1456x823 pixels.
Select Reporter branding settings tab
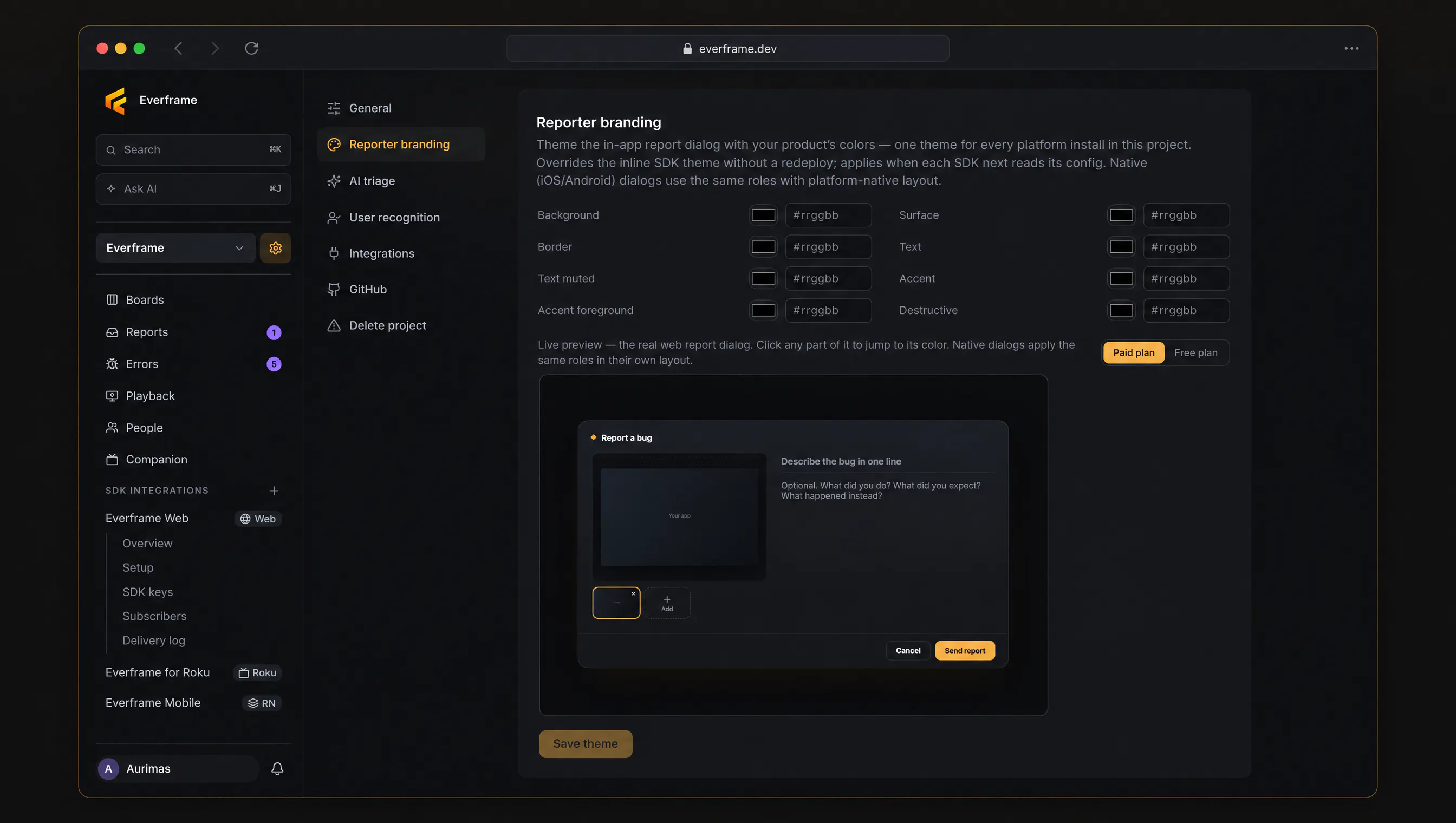pyautogui.click(x=401, y=144)
